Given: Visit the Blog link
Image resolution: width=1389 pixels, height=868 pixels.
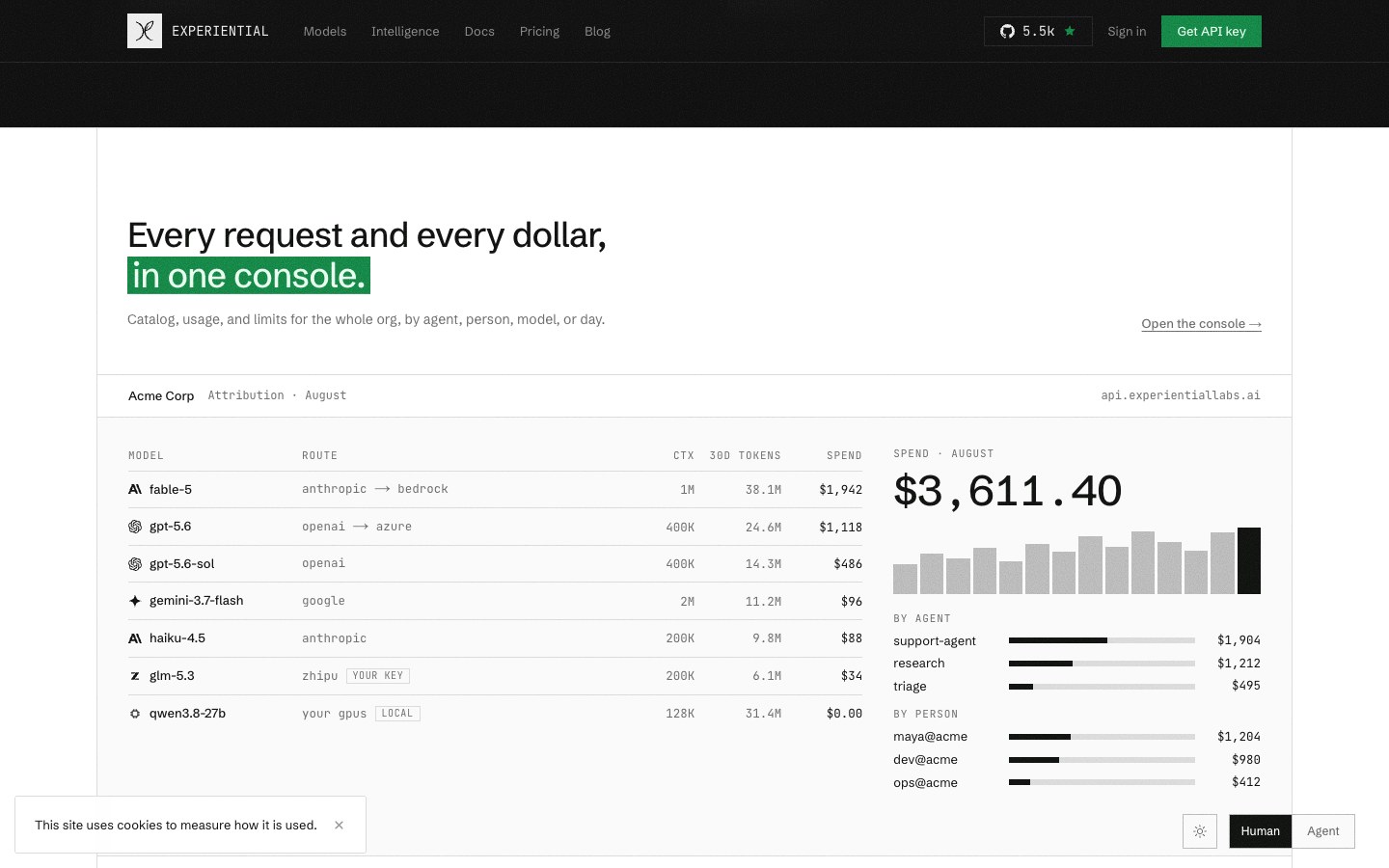Looking at the screenshot, I should pyautogui.click(x=597, y=31).
